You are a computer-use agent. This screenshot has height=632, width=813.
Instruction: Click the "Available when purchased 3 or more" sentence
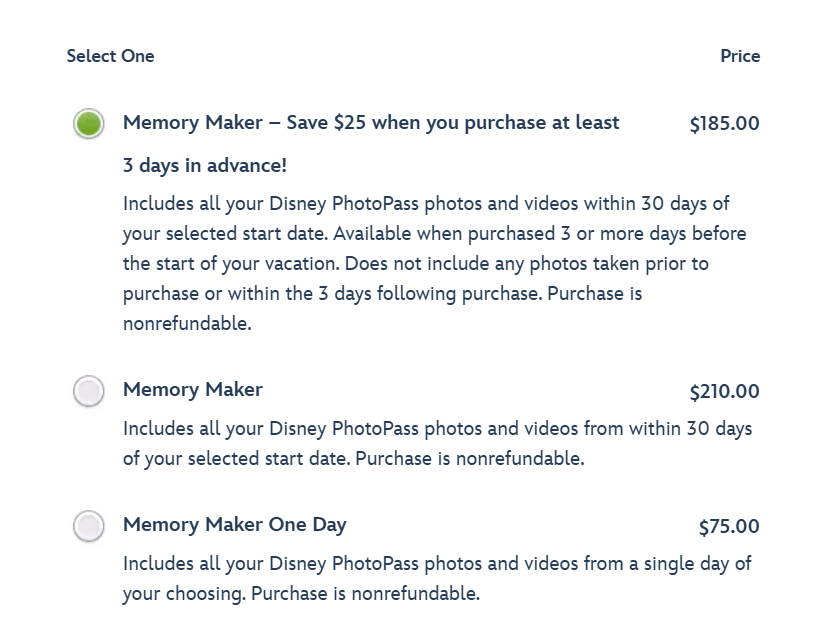(x=540, y=234)
